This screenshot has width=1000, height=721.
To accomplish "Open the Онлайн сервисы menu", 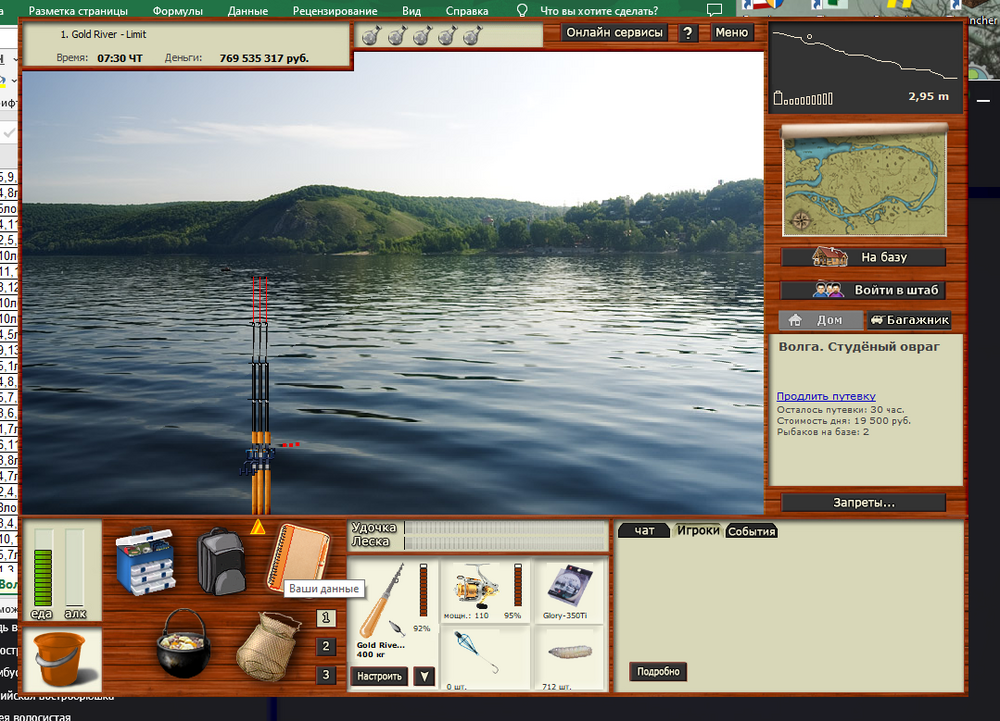I will 614,33.
